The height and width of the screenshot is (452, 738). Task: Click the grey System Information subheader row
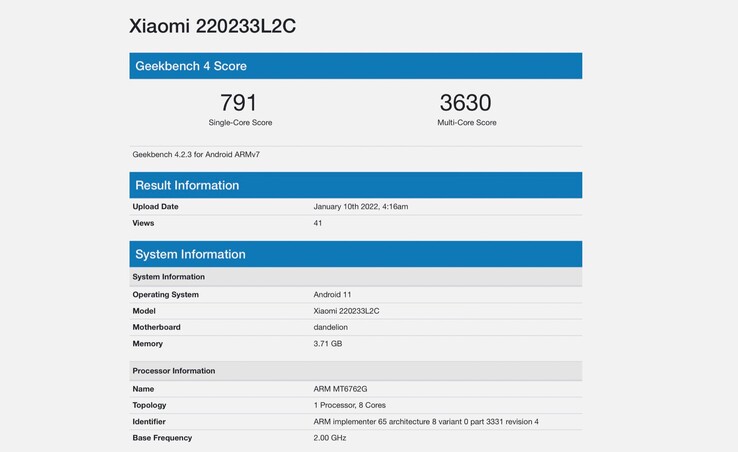click(356, 277)
